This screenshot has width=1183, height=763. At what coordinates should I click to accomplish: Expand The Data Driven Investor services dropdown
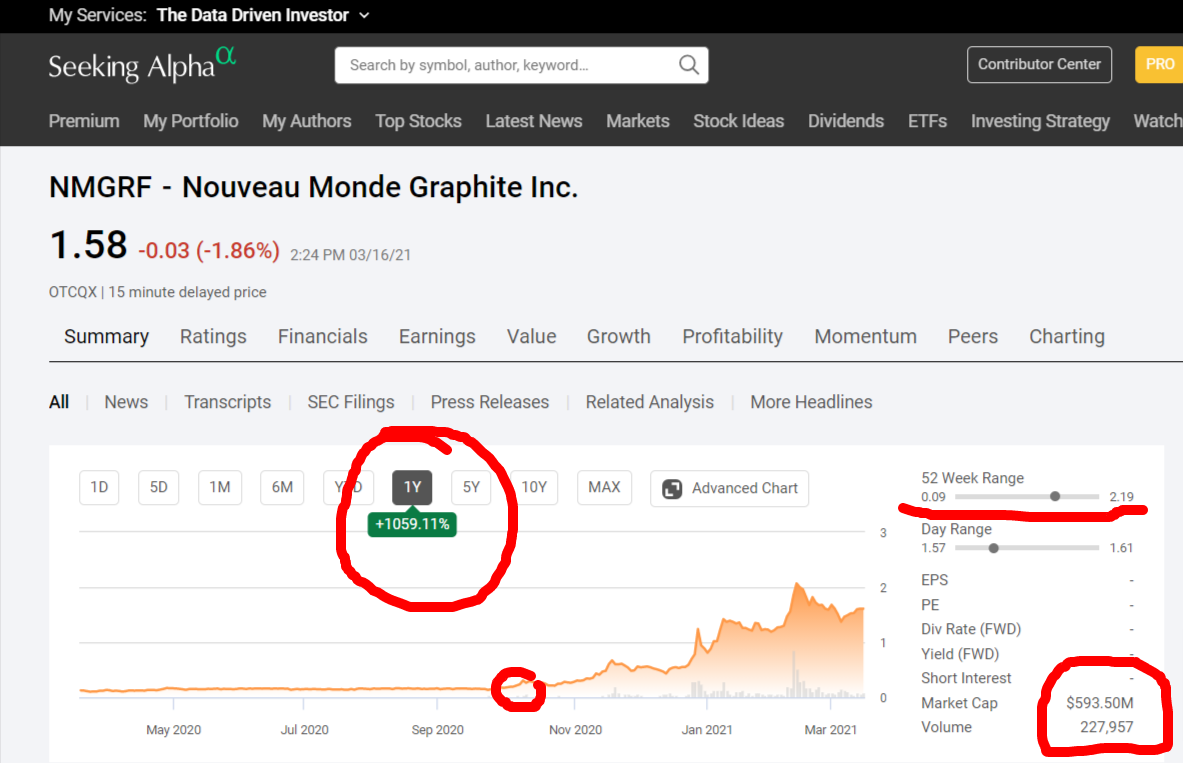click(x=364, y=15)
